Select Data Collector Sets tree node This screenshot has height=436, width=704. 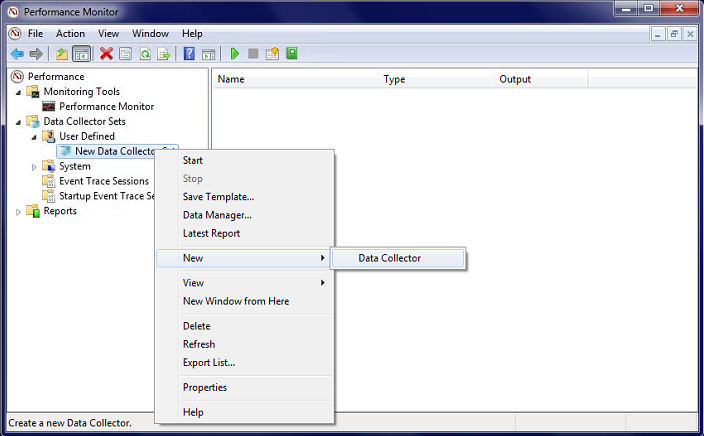84,121
